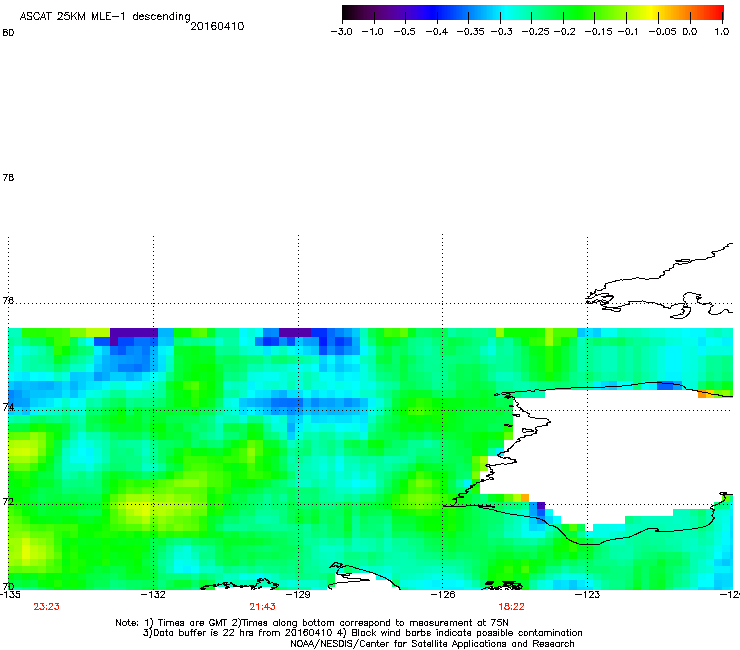Click the -0.4 colorbar label
Image resolution: width=740 pixels, height=650 pixels.
pyautogui.click(x=437, y=32)
